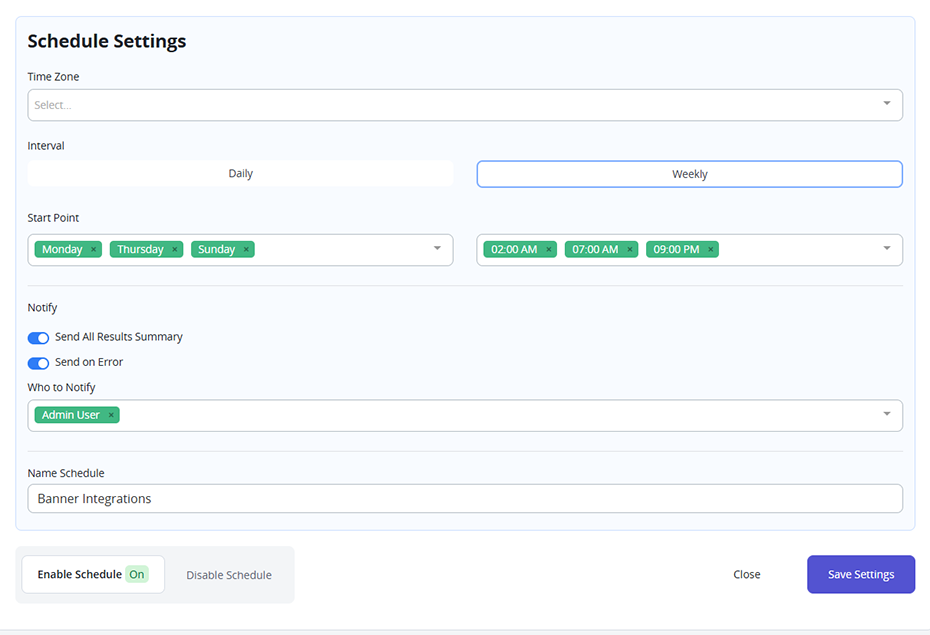Viewport: 930px width, 635px height.
Task: Open the Who to Notify dropdown
Action: tap(885, 414)
